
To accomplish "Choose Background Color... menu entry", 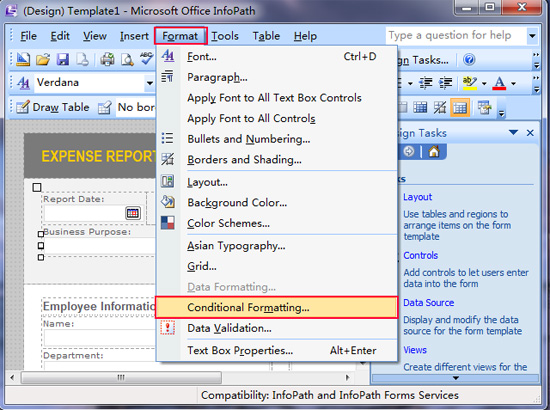I will pos(276,203).
